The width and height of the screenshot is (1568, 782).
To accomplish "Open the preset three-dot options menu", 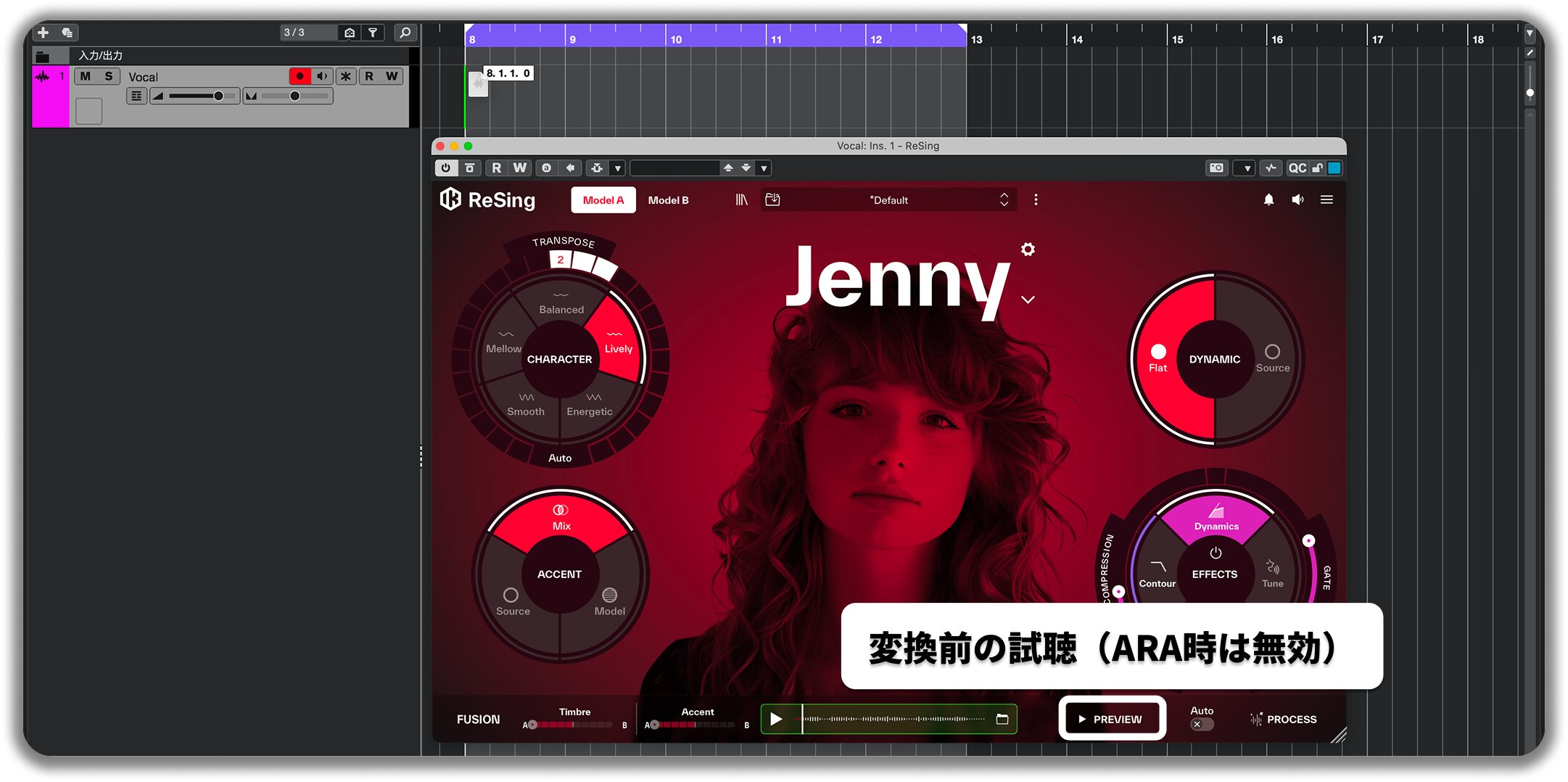I will (1036, 199).
